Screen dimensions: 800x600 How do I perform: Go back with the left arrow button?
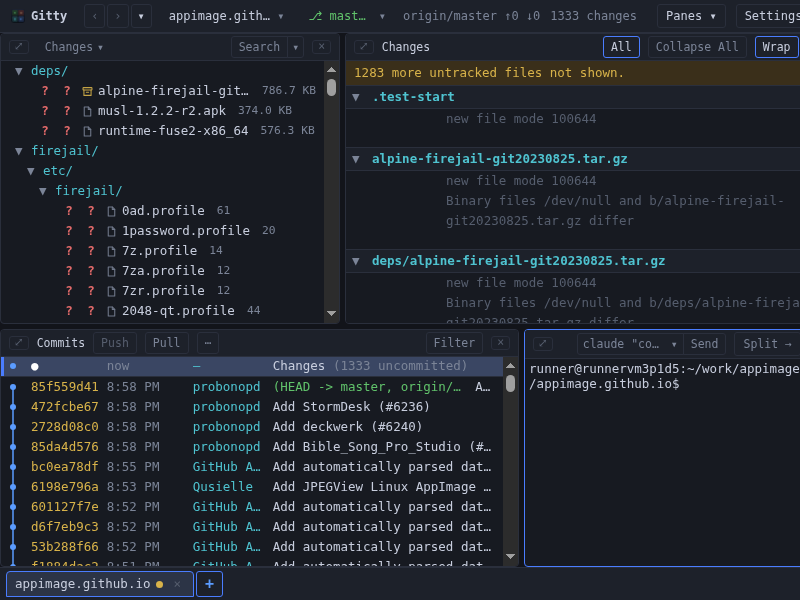(94, 16)
